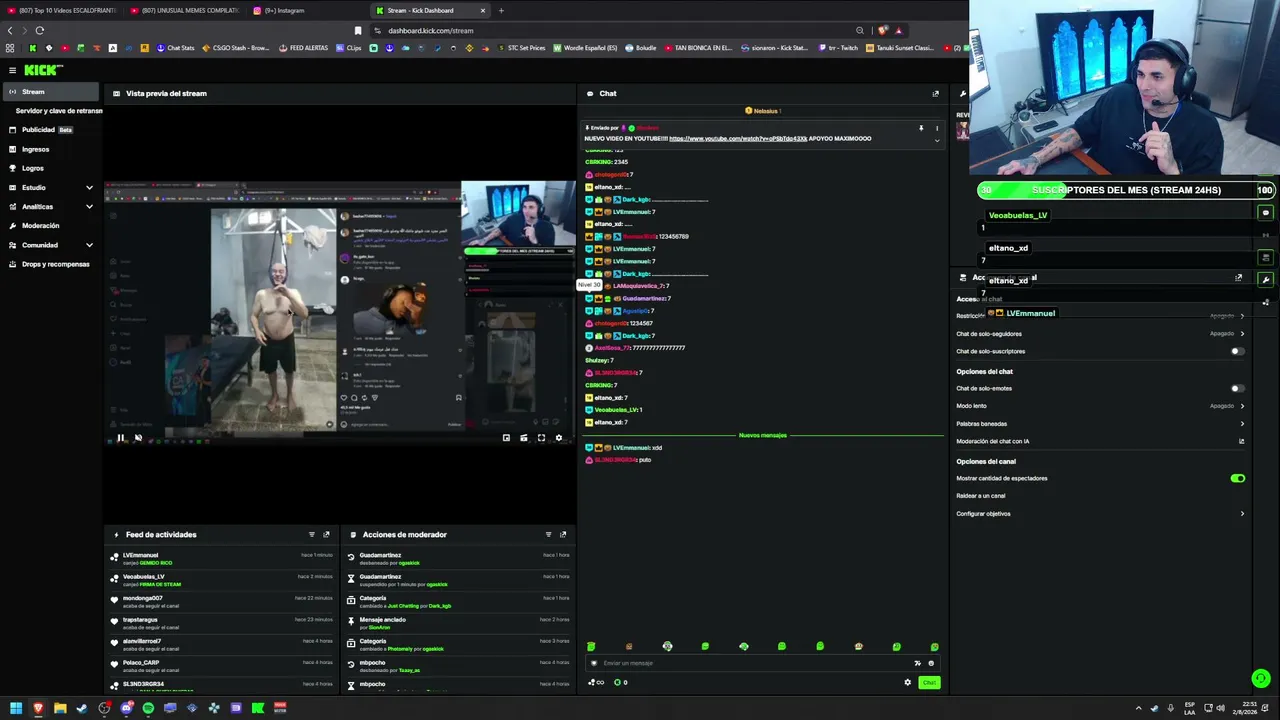Open File Explorer from the taskbar
The image size is (1280, 720).
[60, 708]
